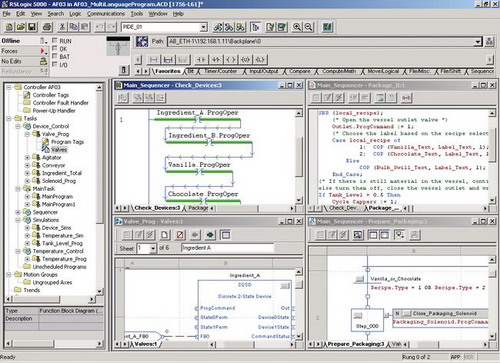Open the PIDE_01 search combo box
This screenshot has width=500, height=363.
(x=203, y=27)
